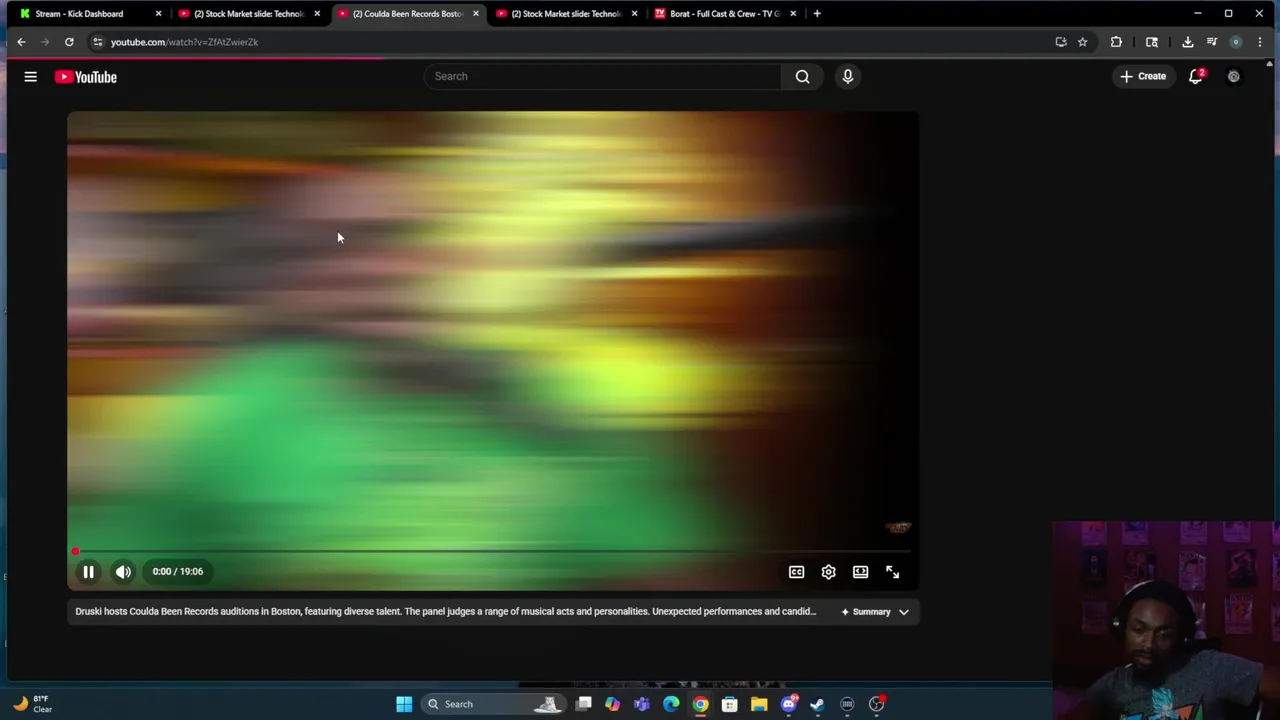The image size is (1280, 720).
Task: Switch player to theater mode
Action: point(860,572)
